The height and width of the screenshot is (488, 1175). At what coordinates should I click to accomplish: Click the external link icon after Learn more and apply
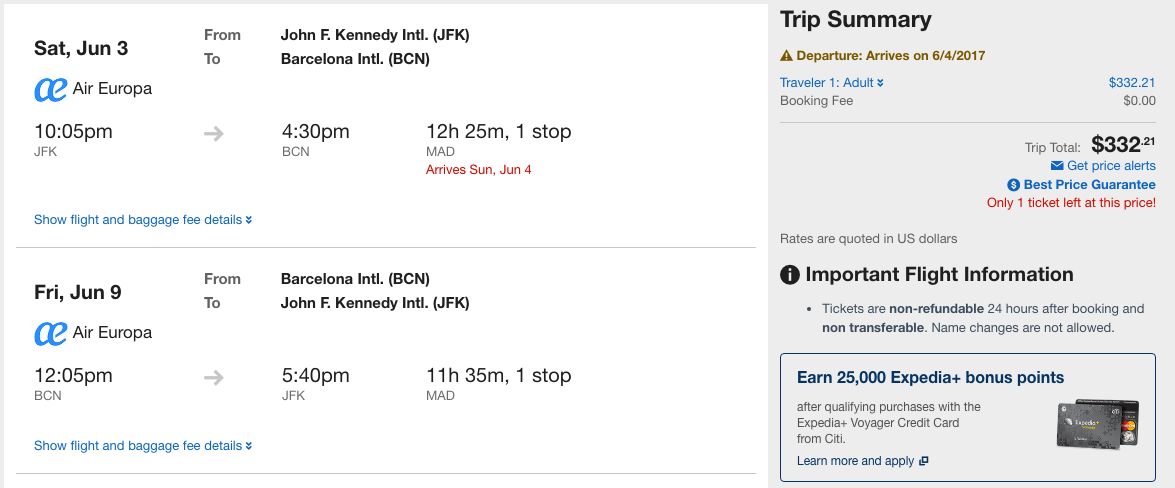[x=924, y=461]
